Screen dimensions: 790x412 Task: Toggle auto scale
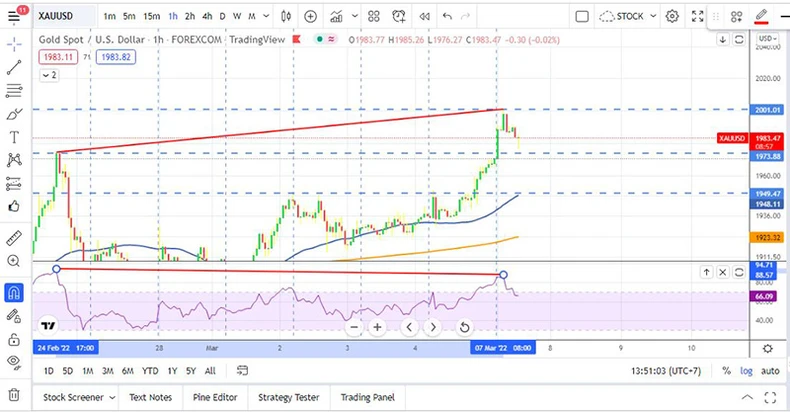[x=770, y=371]
